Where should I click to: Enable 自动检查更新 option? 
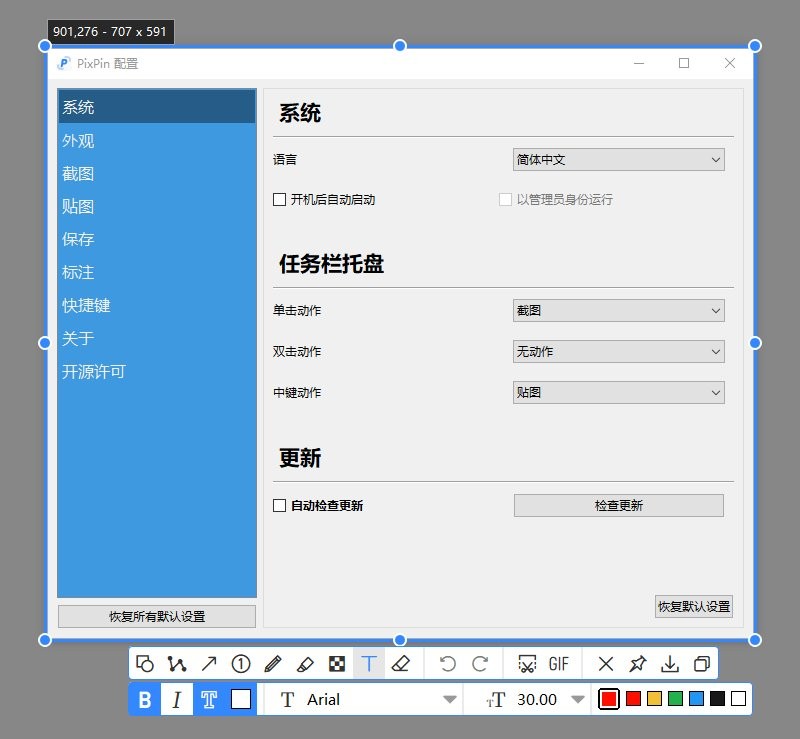[279, 505]
